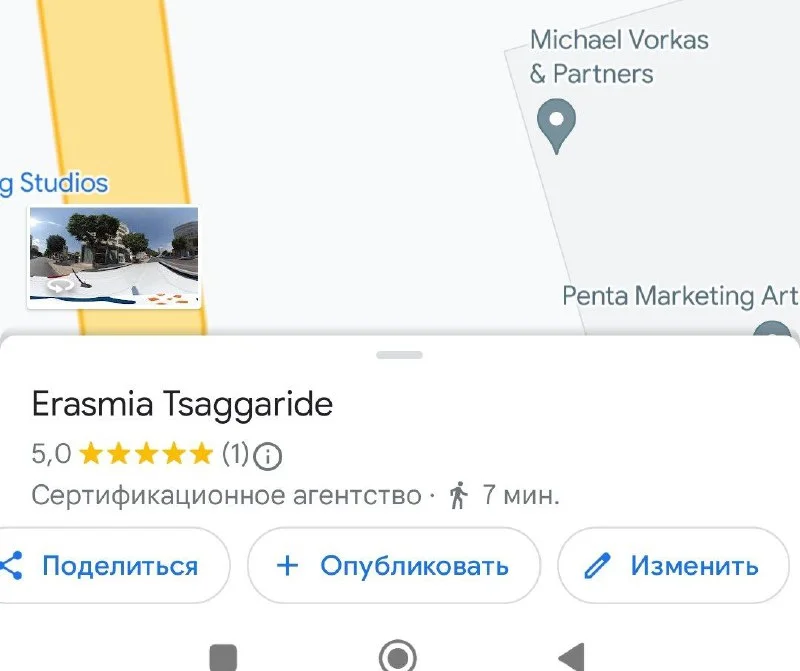Screen dimensions: 800x671
Task: Tap the five-star rating row
Action: click(146, 453)
